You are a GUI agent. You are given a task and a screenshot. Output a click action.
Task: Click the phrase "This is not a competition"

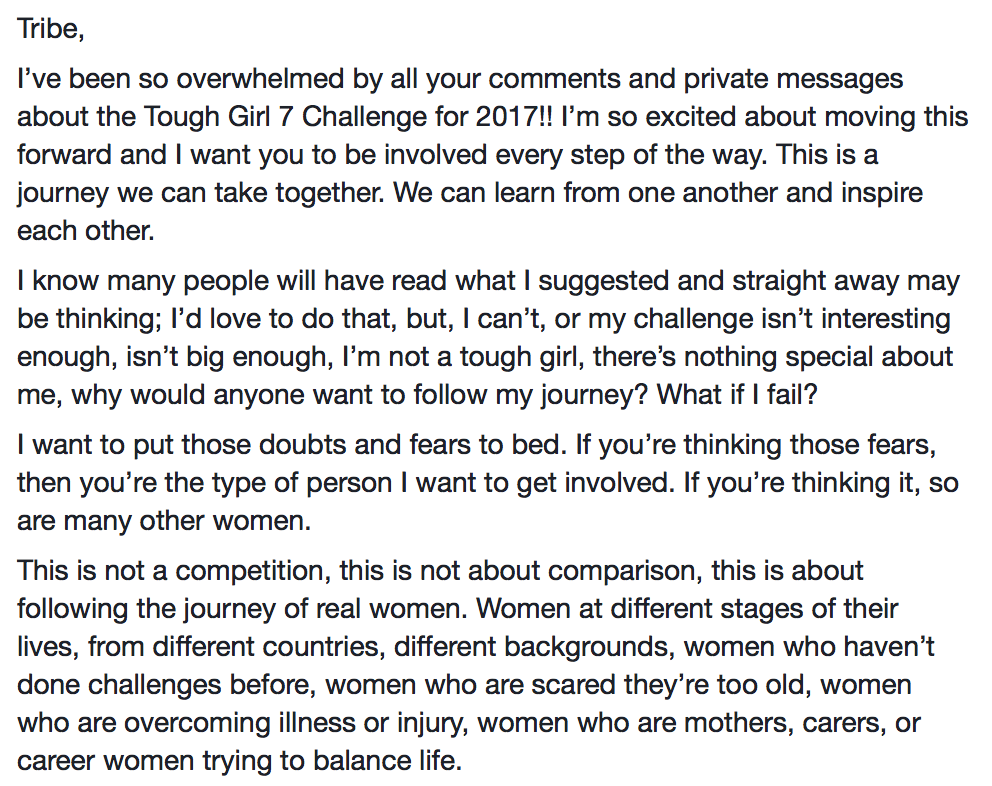[x=171, y=571]
